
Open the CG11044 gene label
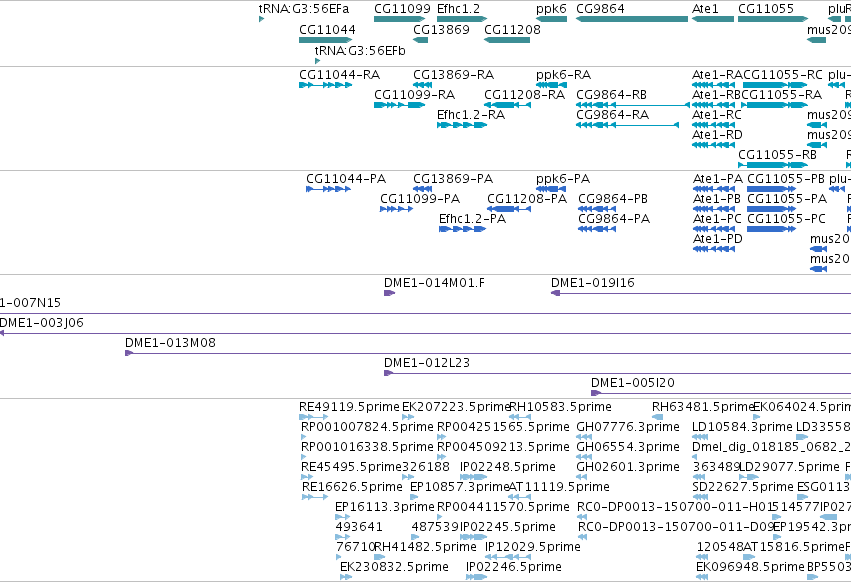[327, 29]
